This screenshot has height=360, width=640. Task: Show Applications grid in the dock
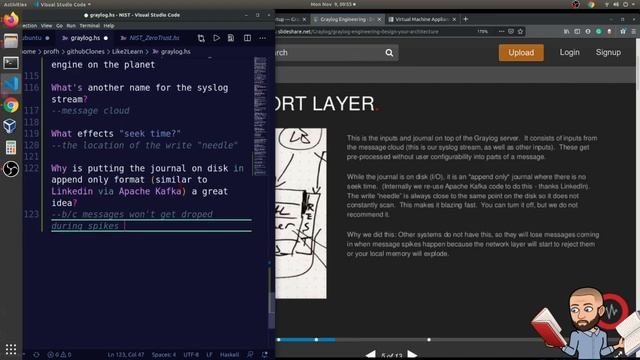click(x=11, y=349)
